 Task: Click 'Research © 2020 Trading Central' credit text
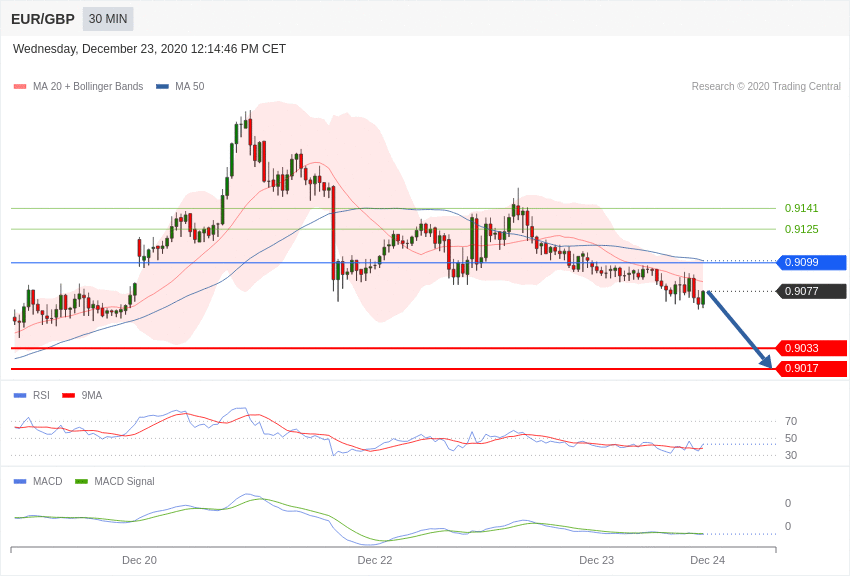[766, 87]
